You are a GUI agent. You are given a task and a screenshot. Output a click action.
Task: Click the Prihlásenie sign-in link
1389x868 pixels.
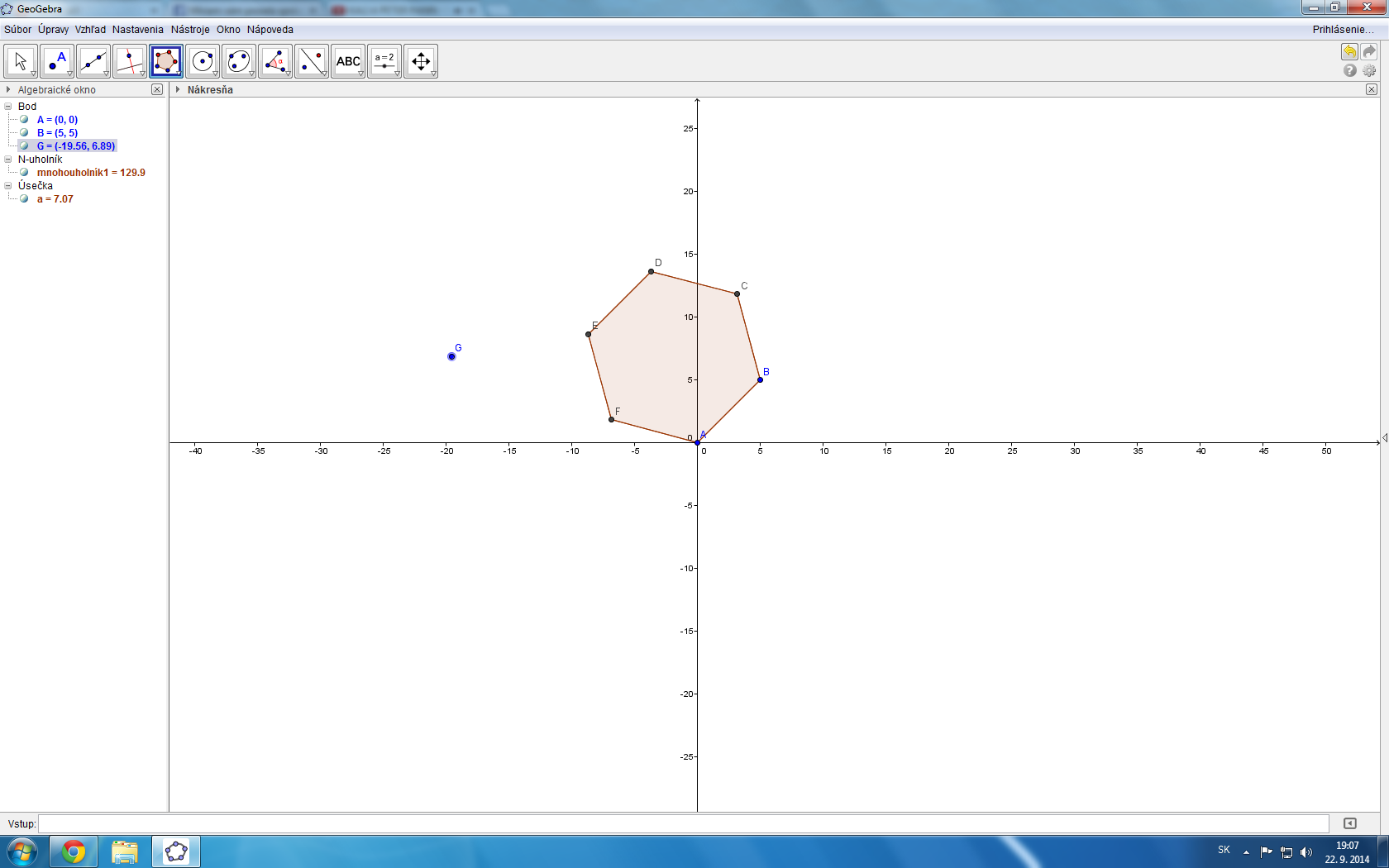[1343, 30]
